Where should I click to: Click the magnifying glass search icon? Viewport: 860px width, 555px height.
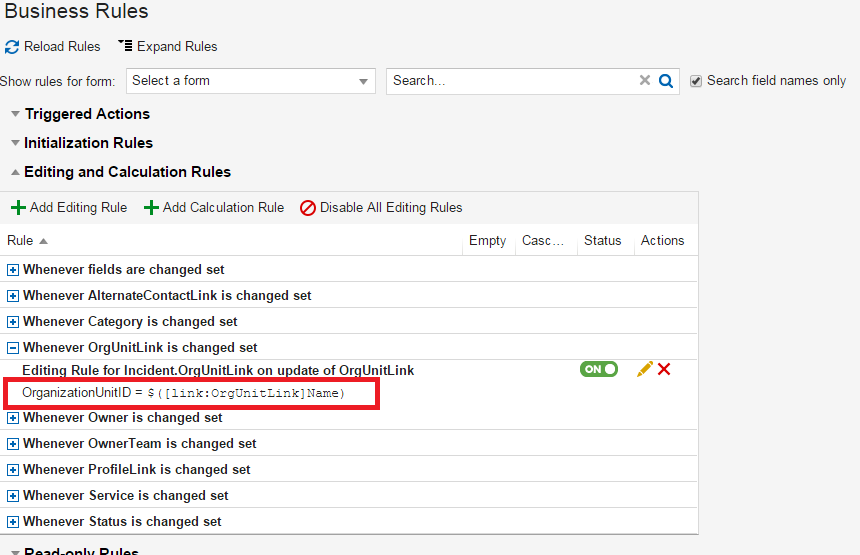tap(666, 81)
